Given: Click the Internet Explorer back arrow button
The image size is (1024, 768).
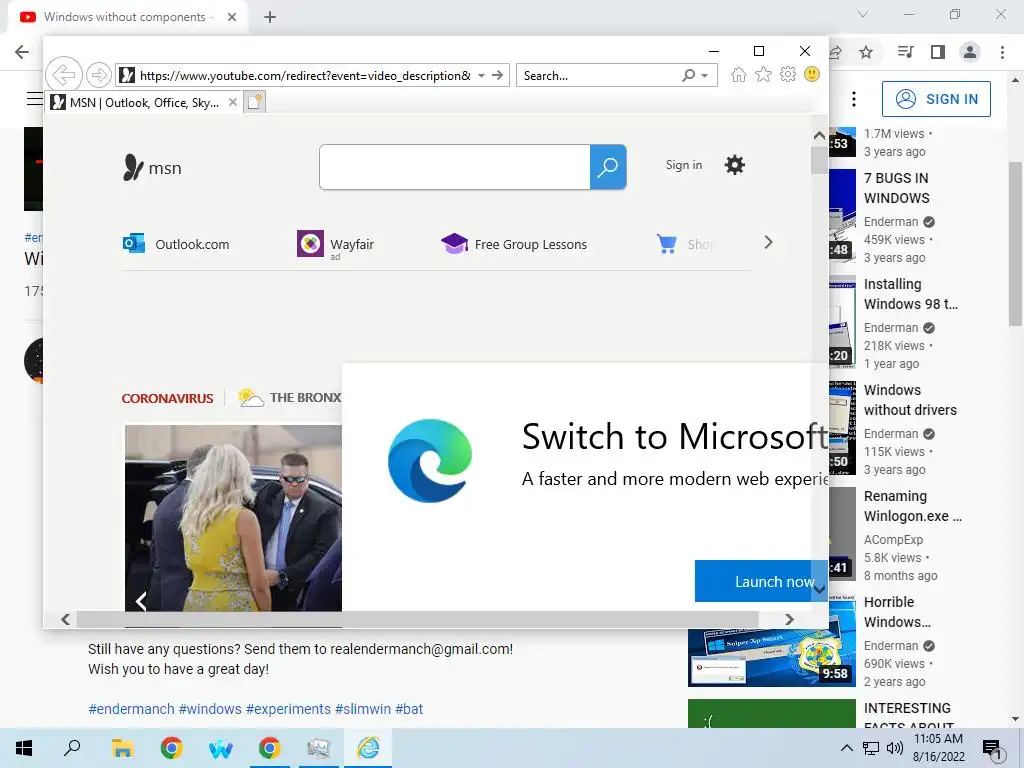Looking at the screenshot, I should click(x=64, y=74).
